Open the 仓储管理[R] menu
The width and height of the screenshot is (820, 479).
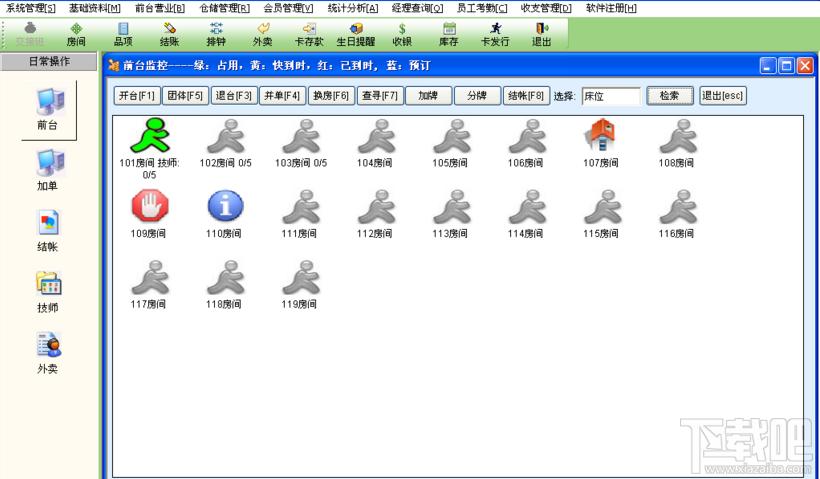(224, 8)
